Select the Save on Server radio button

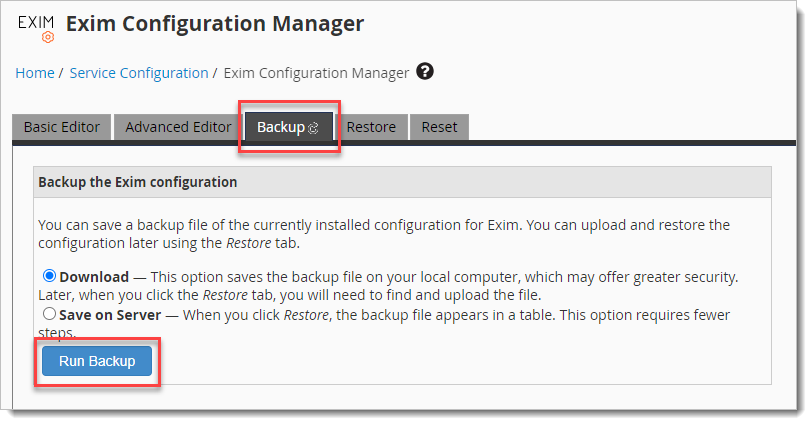click(x=49, y=314)
